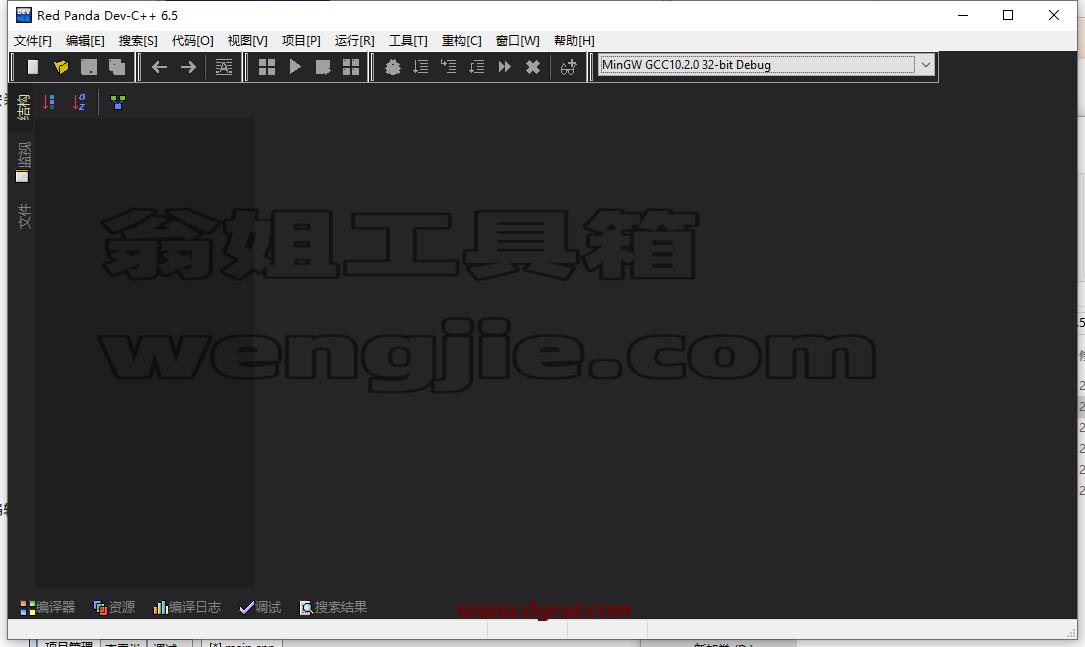The width and height of the screenshot is (1085, 647).
Task: Switch to the 监视 side tab
Action: (x=23, y=161)
